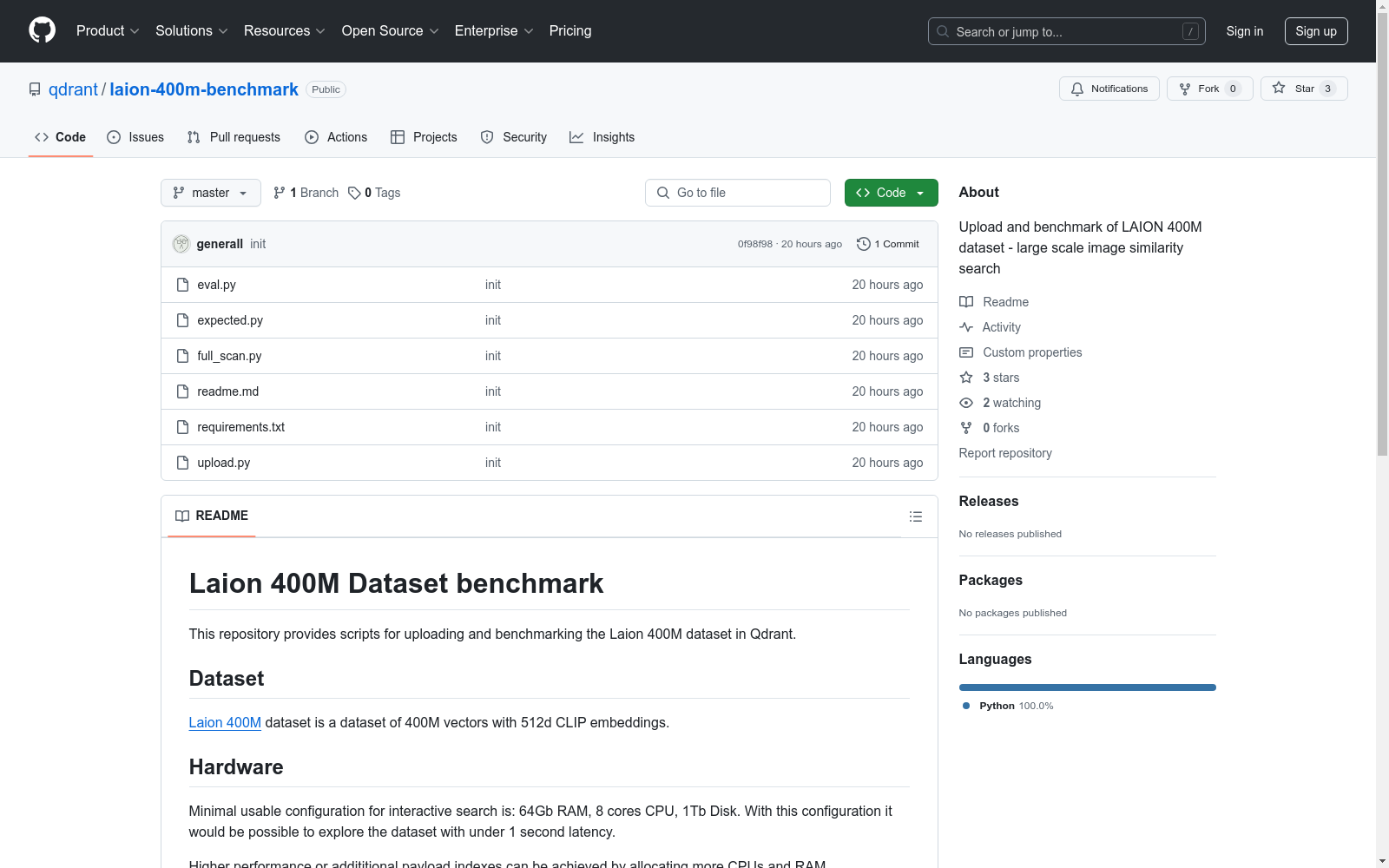Click the upload.py file icon
1389x868 pixels.
[x=182, y=463]
